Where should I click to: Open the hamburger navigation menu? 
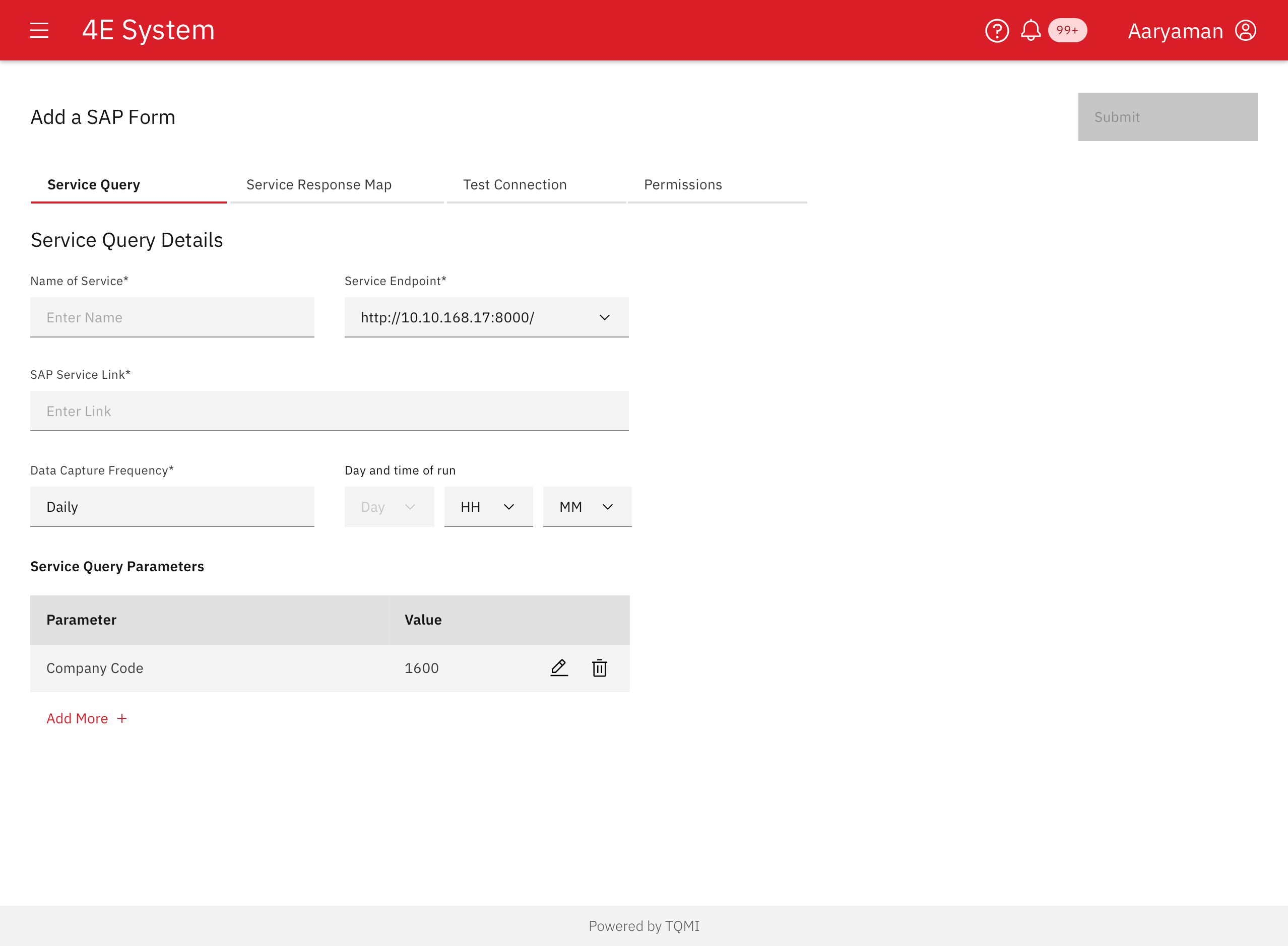(39, 30)
